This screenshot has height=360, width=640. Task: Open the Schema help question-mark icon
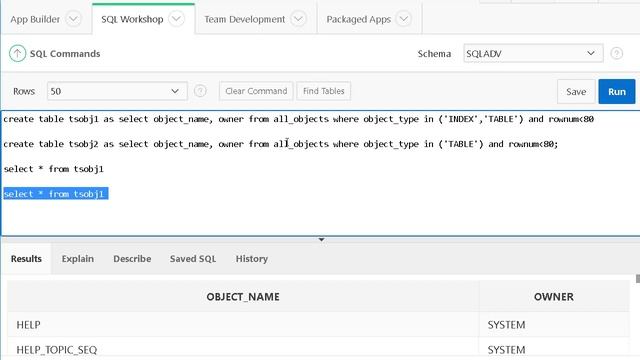pyautogui.click(x=616, y=53)
